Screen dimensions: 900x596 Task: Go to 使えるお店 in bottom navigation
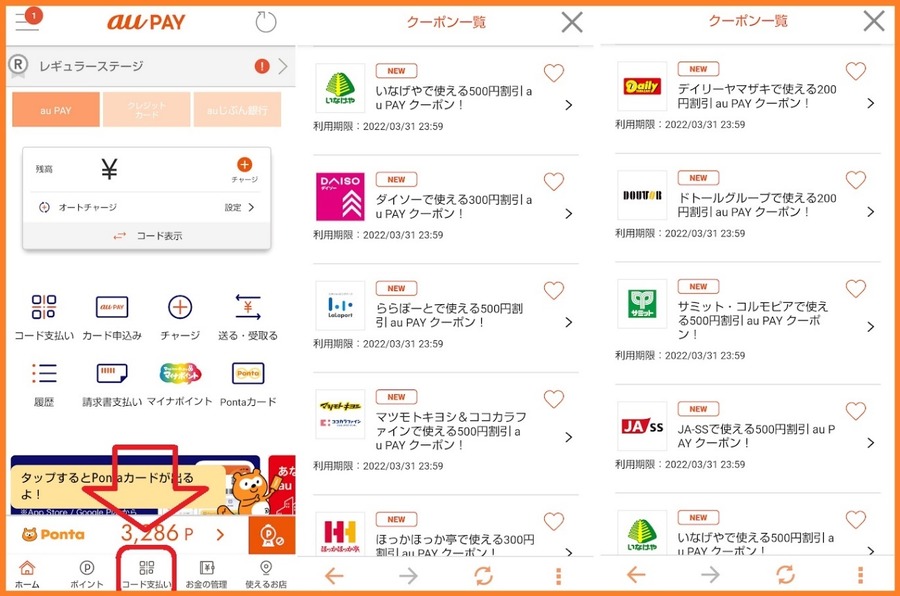[x=266, y=574]
